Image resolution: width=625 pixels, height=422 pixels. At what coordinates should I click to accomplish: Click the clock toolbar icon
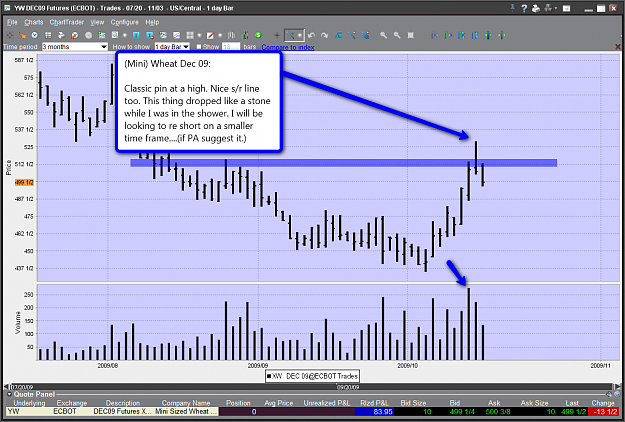35,35
